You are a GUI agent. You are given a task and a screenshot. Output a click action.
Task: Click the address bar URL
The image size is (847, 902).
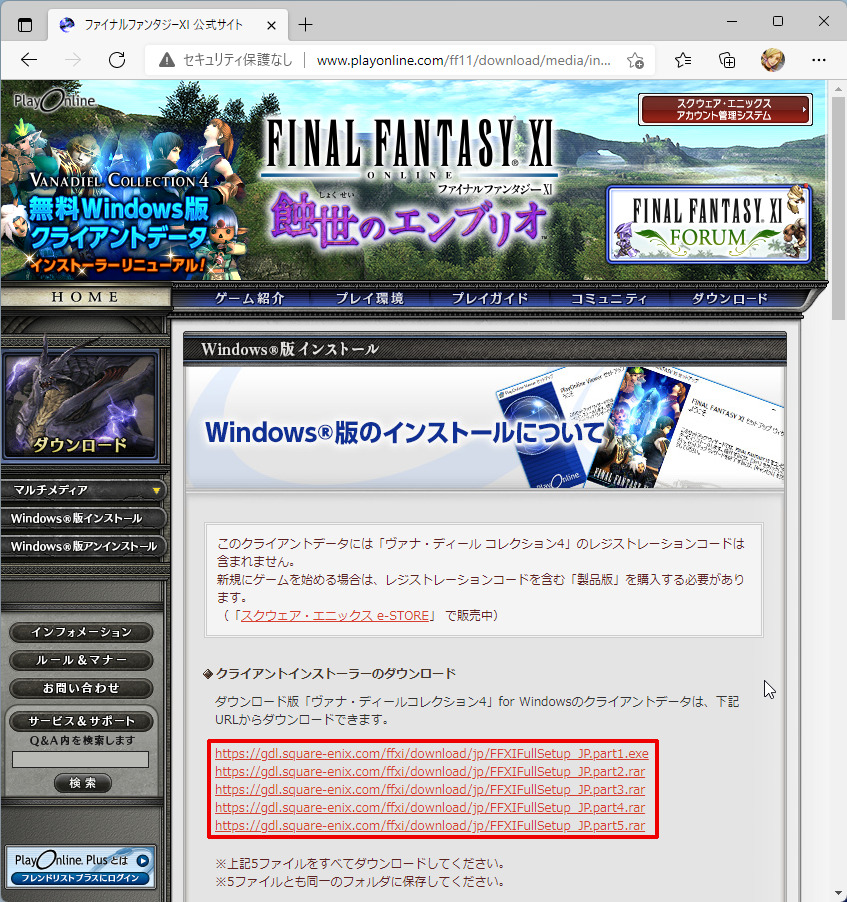click(x=463, y=60)
